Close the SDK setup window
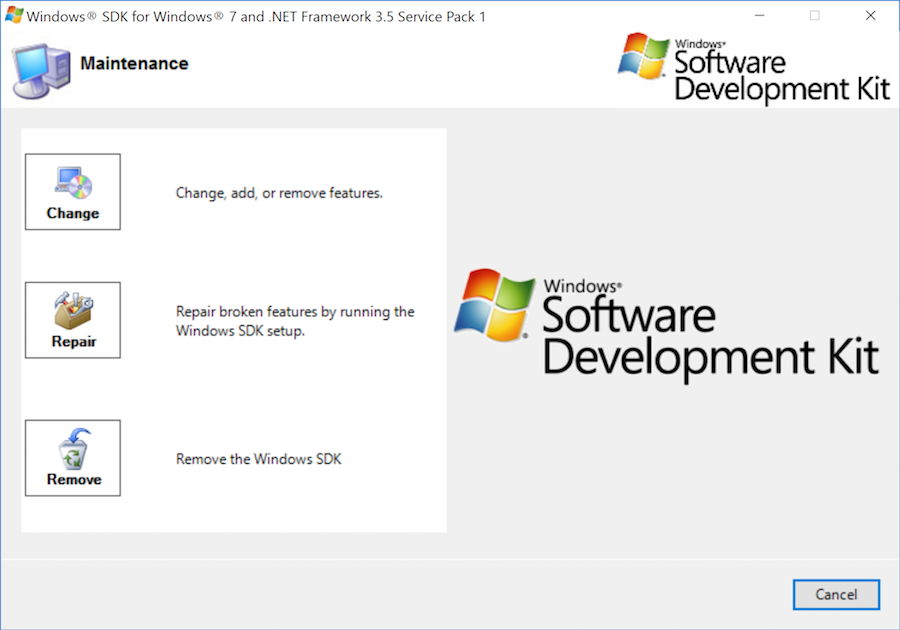Screen dimensions: 900x630 point(870,15)
